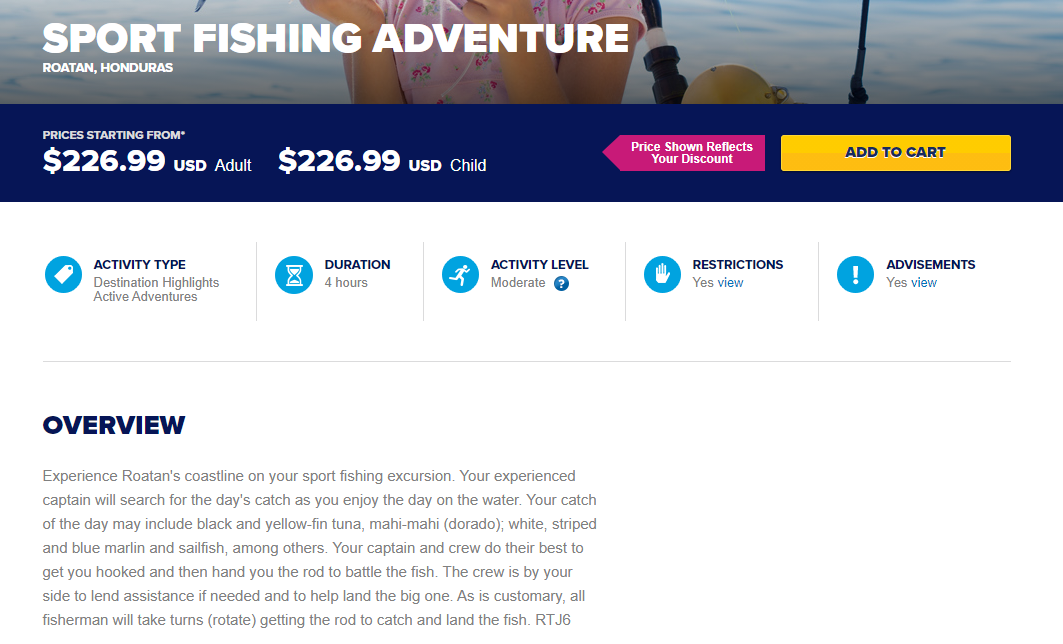The image size is (1063, 644).
Task: Click Destination Highlights under Activity Type
Action: (156, 282)
